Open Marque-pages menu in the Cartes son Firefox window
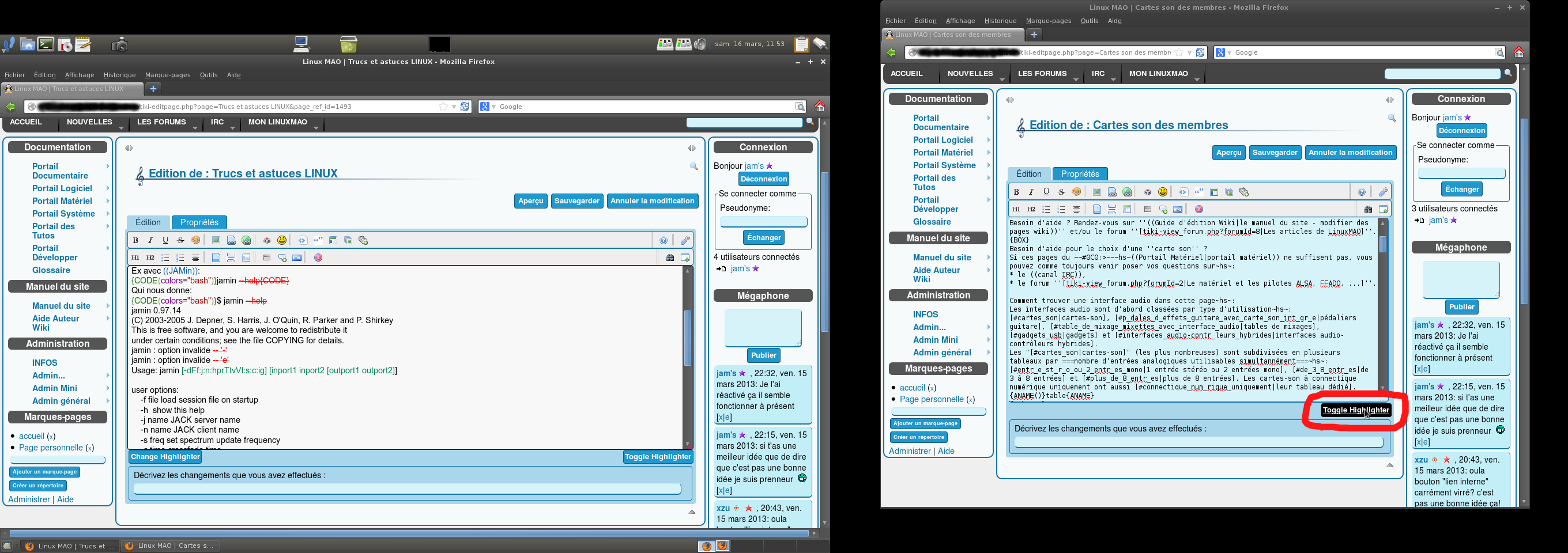The width and height of the screenshot is (1568, 553). 1048,21
